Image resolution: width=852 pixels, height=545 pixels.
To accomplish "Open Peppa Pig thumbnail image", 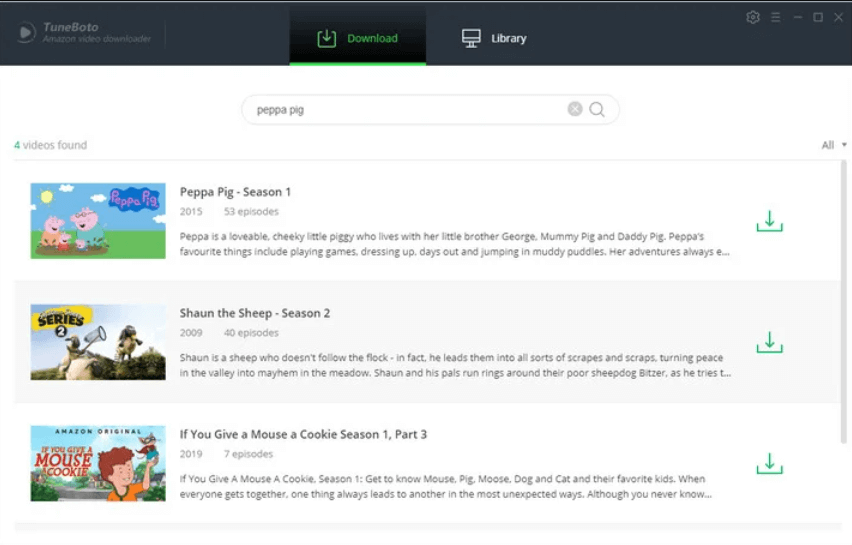I will [98, 221].
